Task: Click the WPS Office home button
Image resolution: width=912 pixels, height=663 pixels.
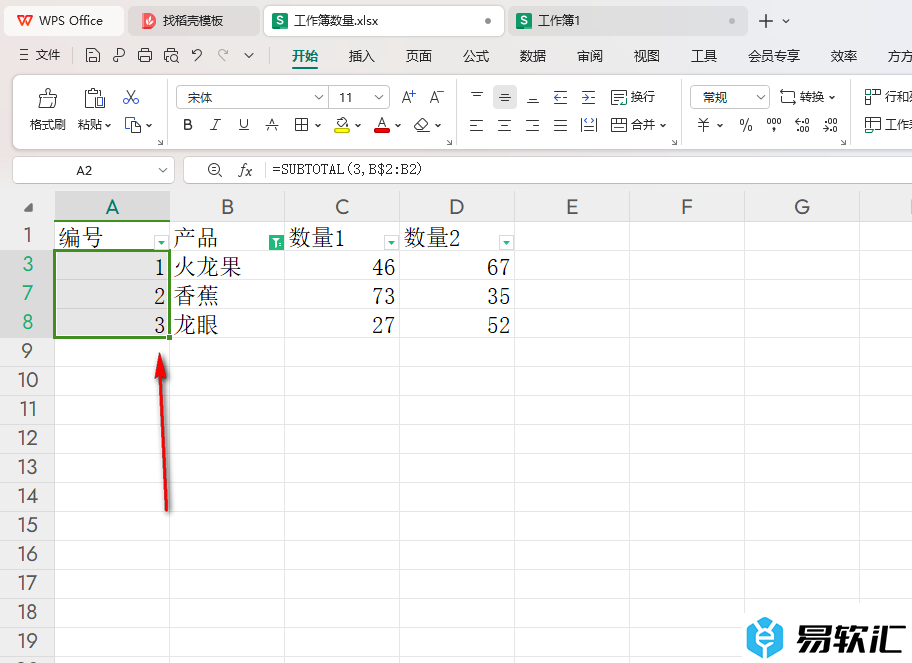Action: 64,21
